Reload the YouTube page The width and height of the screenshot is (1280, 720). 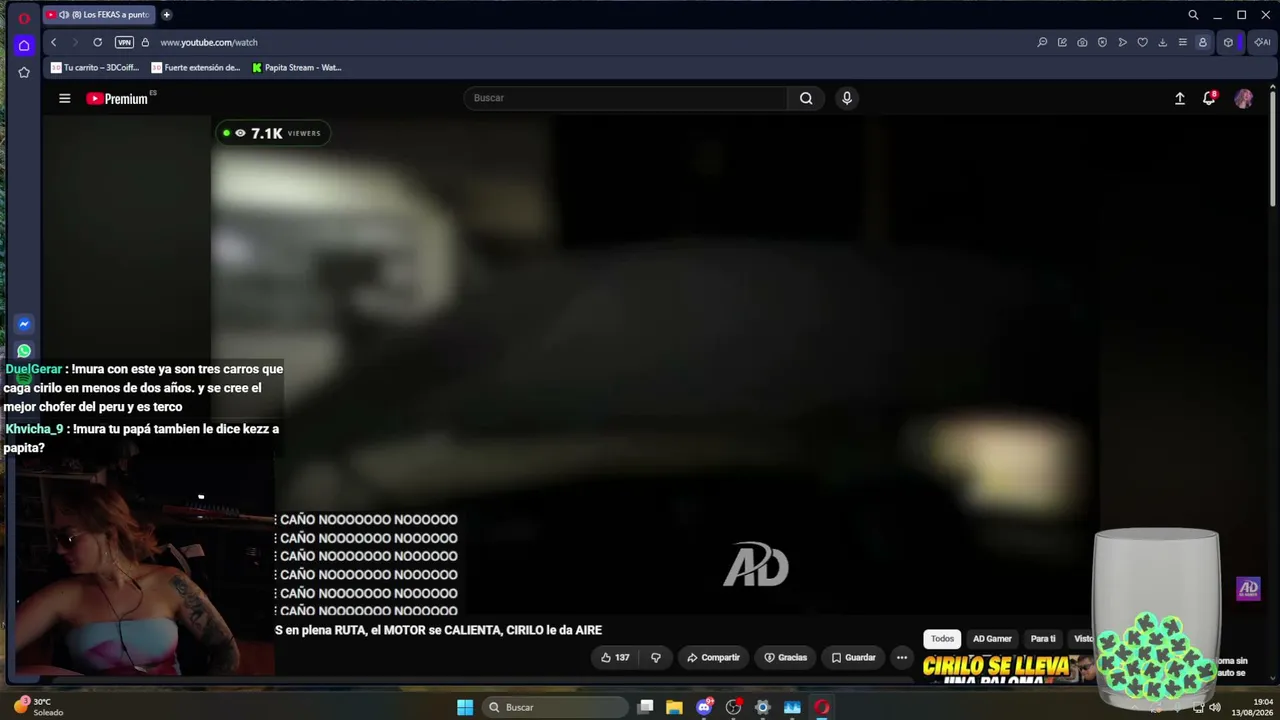(97, 42)
